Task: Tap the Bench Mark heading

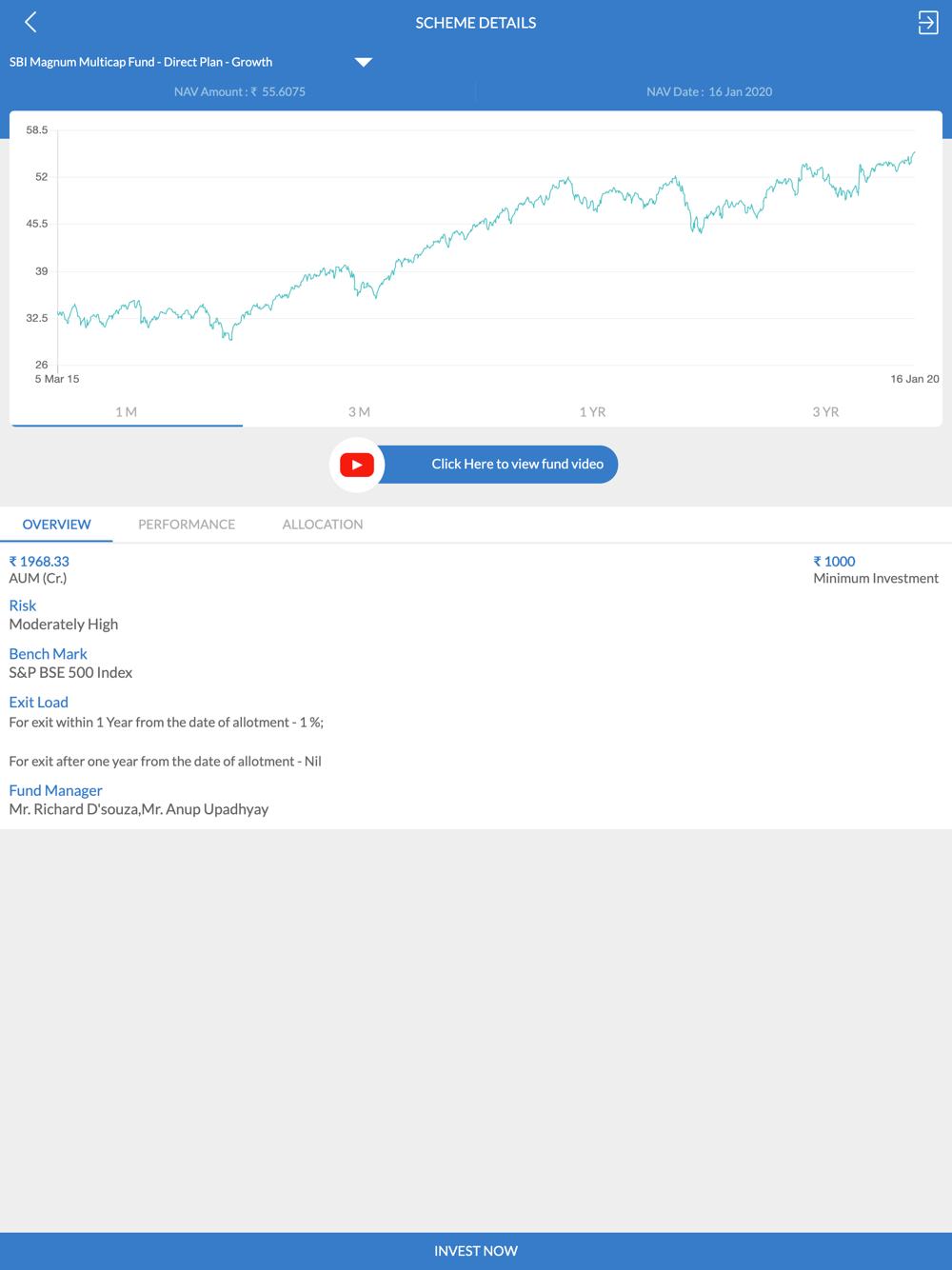Action: point(48,654)
